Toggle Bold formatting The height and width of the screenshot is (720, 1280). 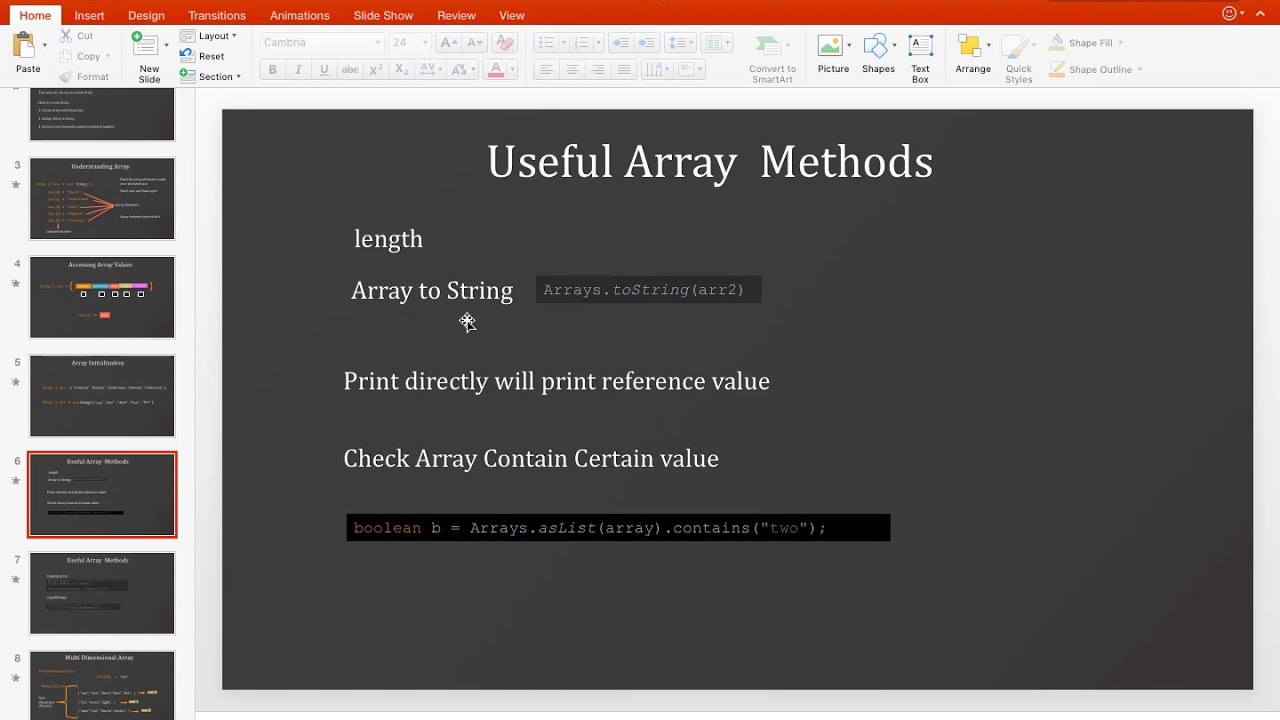click(272, 70)
